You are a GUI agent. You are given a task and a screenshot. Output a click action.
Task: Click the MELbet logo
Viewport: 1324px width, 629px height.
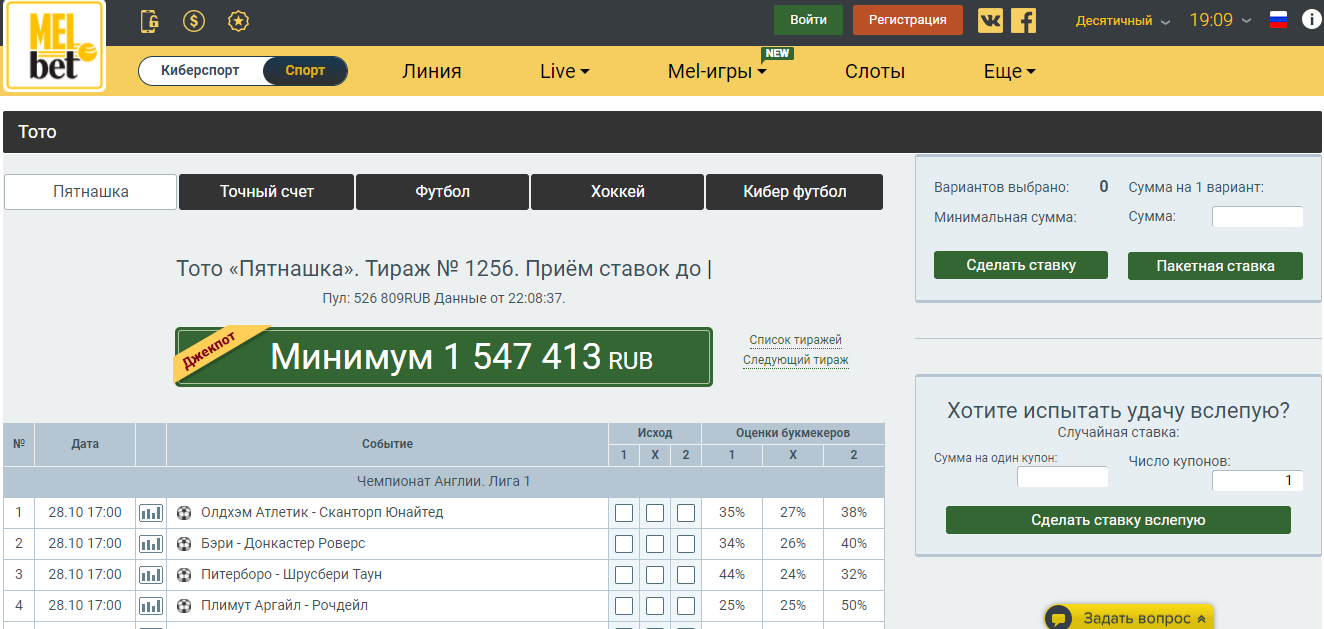(x=54, y=47)
